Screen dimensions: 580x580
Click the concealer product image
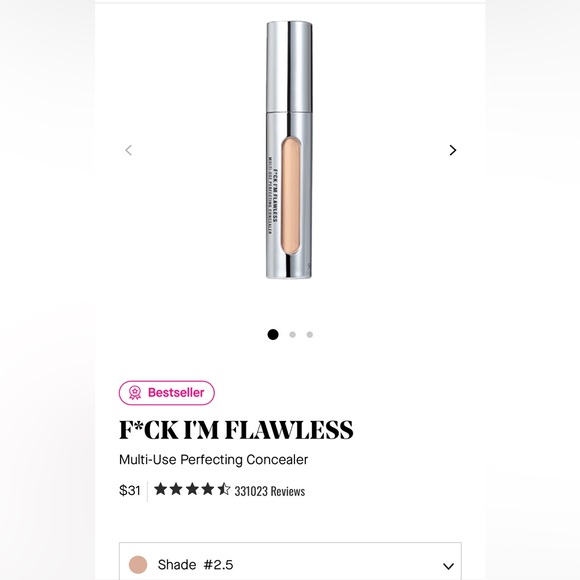(x=289, y=150)
